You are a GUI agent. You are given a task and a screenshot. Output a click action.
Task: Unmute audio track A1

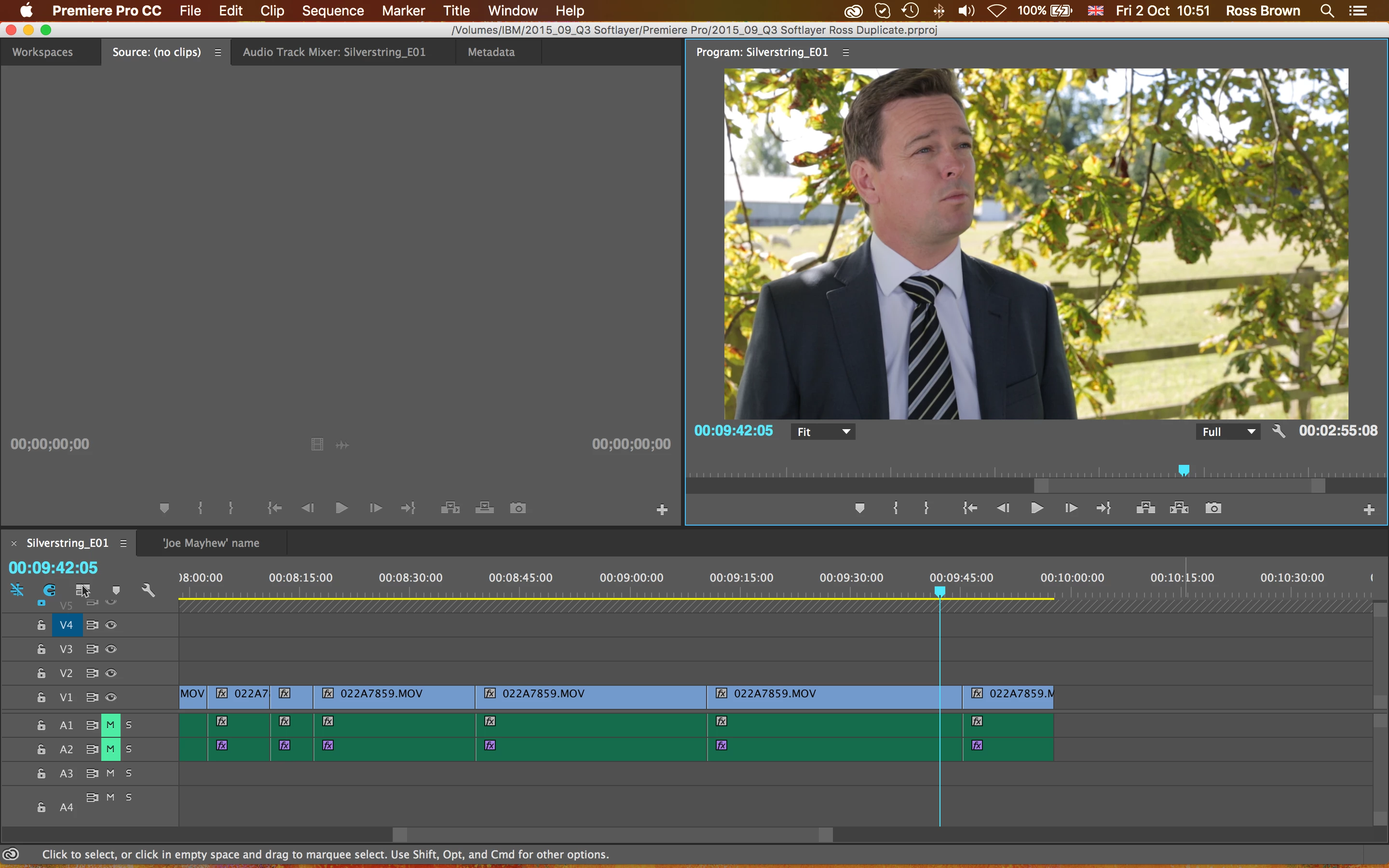(110, 724)
